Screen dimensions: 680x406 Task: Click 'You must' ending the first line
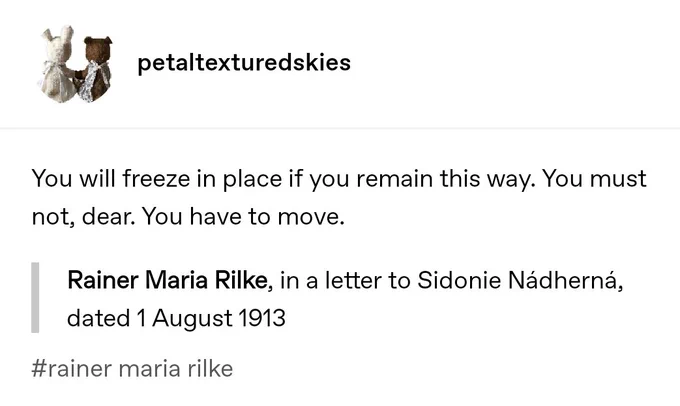[x=595, y=179]
